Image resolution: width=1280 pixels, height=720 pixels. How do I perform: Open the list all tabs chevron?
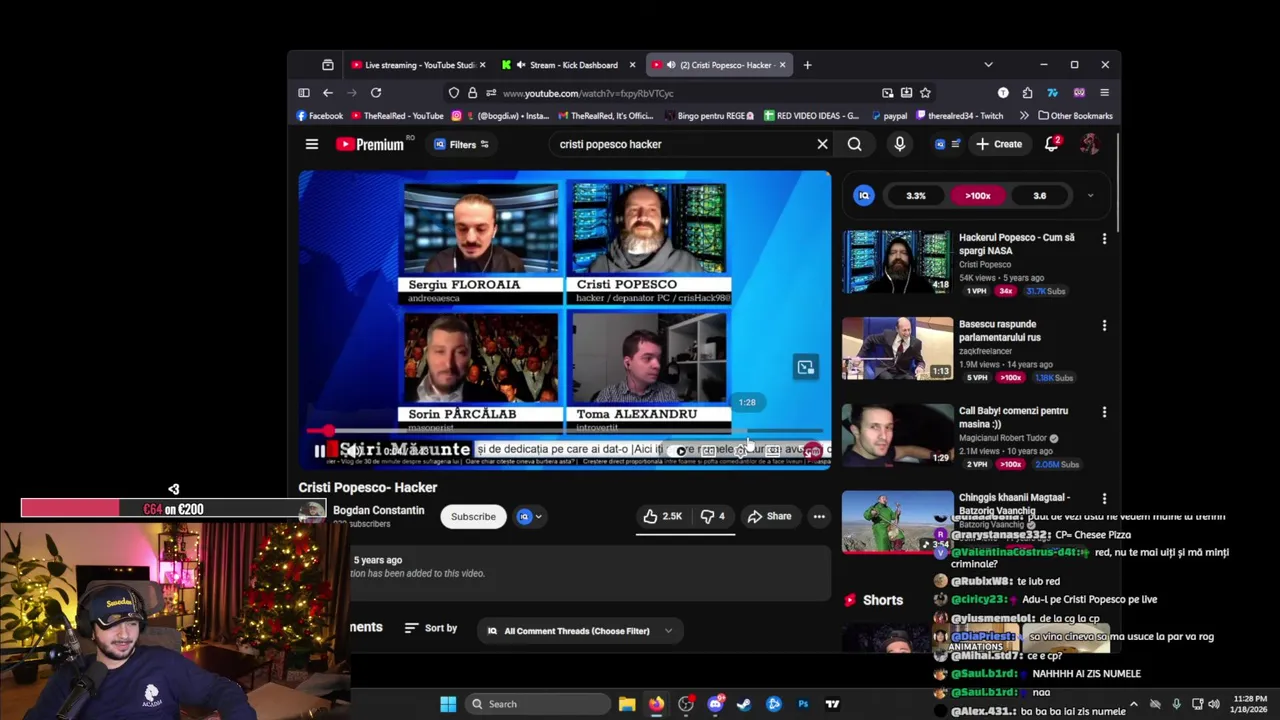pyautogui.click(x=988, y=65)
